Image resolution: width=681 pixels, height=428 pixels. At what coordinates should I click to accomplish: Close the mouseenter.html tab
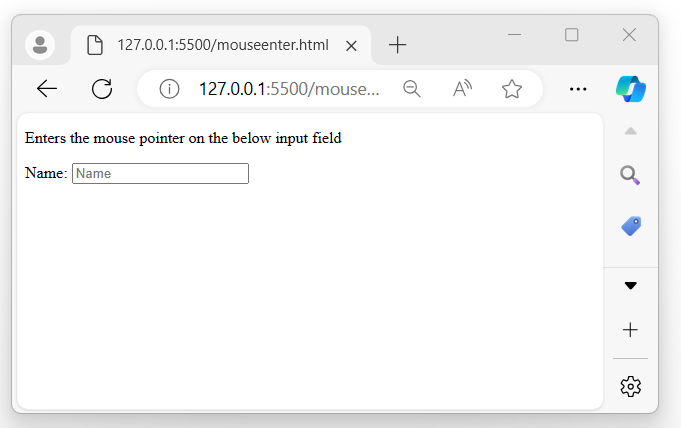coord(351,45)
